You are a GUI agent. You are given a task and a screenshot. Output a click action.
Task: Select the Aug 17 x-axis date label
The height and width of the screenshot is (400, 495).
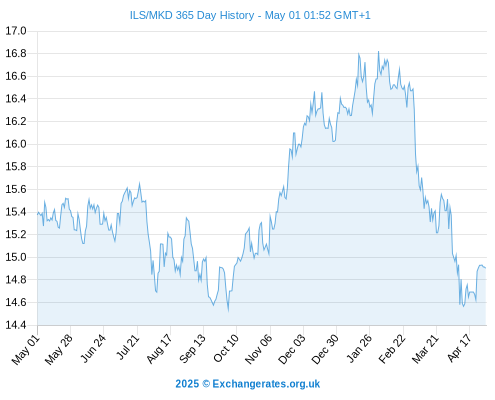coord(160,349)
